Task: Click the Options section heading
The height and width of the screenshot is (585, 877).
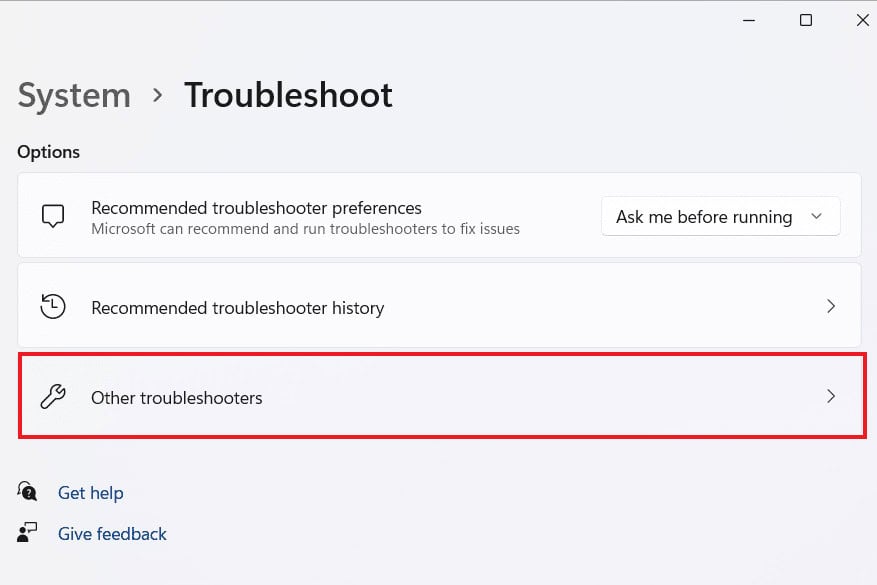Action: coord(48,151)
